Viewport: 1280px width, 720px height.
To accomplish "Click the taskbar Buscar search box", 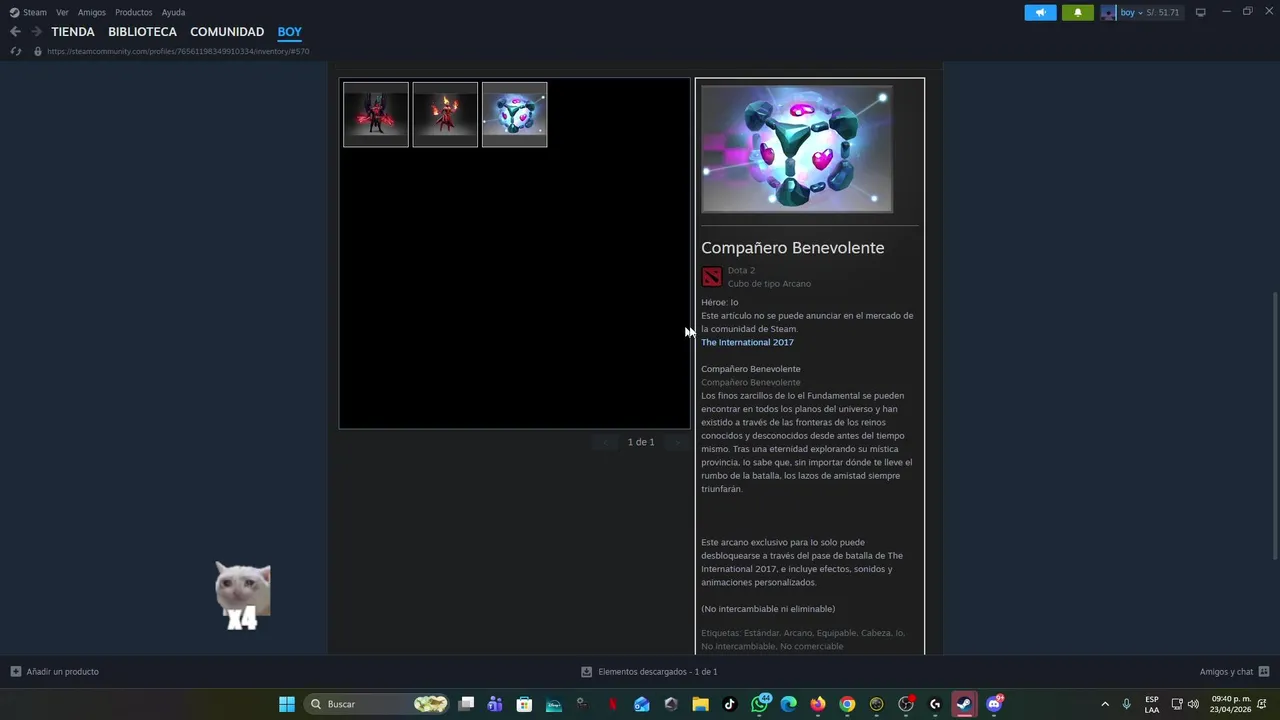I will point(378,704).
